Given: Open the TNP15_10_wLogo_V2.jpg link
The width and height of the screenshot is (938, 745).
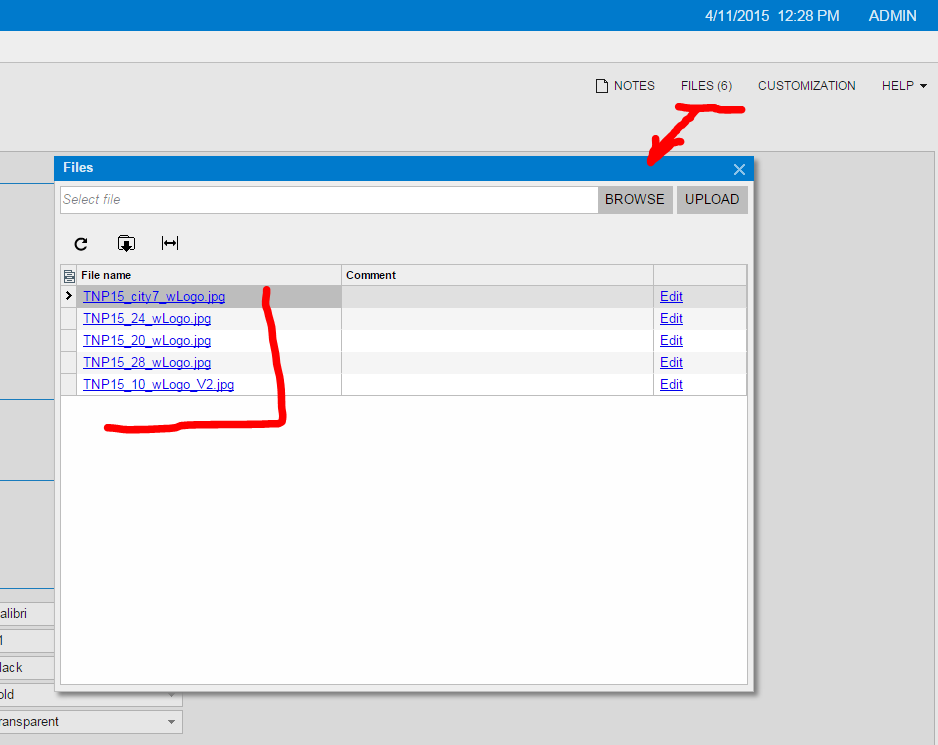Looking at the screenshot, I should click(159, 384).
